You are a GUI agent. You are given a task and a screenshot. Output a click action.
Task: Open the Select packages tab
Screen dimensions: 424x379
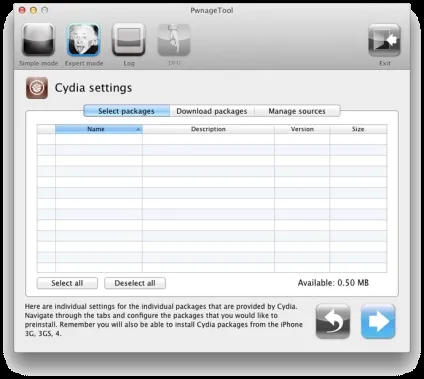click(x=126, y=111)
